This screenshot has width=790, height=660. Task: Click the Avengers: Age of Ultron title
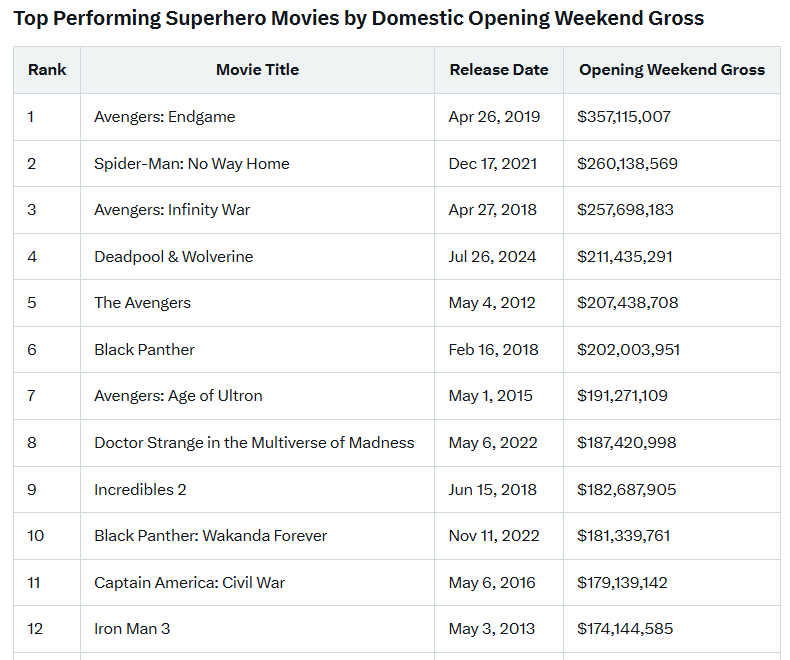tap(178, 396)
